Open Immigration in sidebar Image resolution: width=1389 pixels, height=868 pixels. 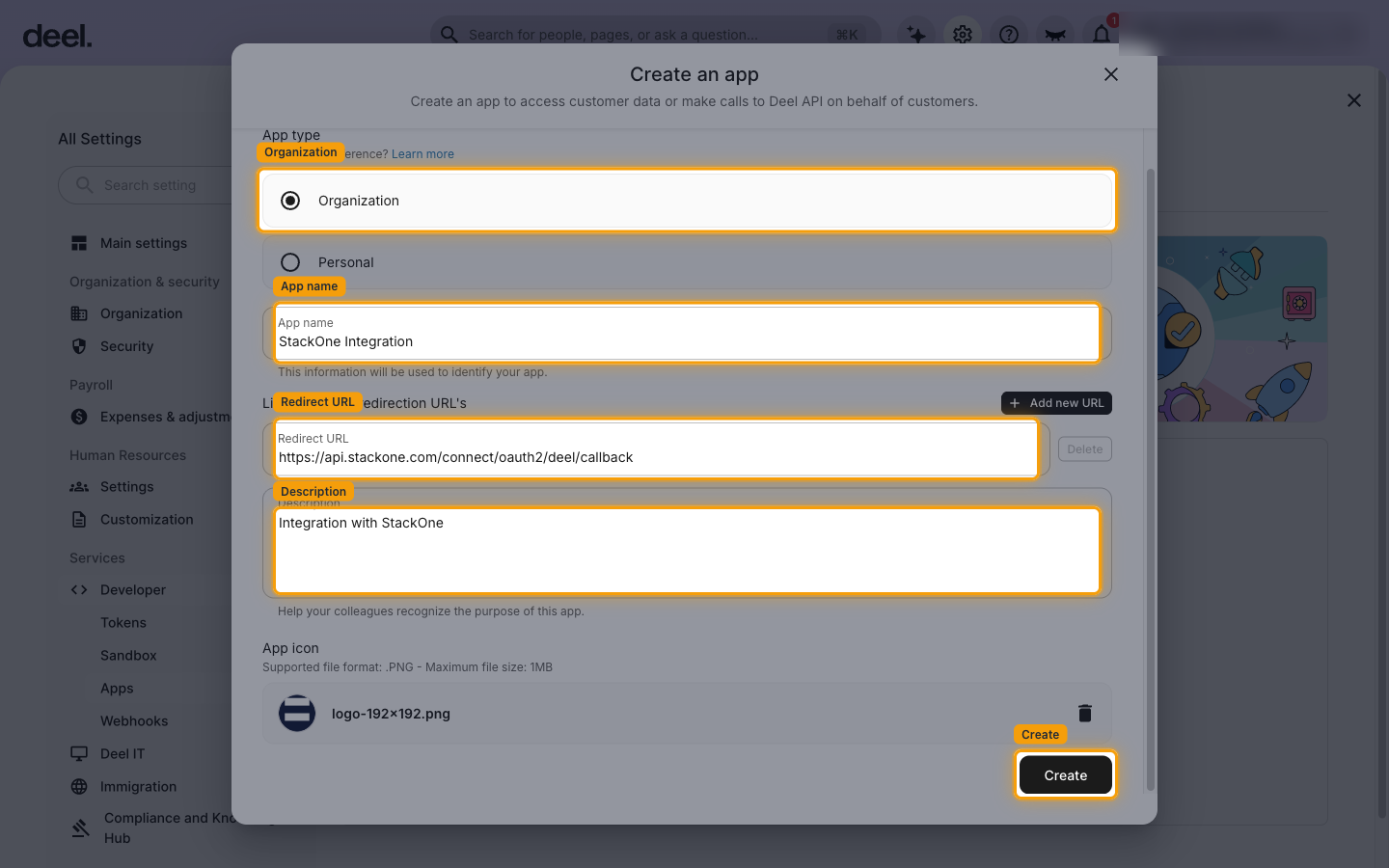click(138, 787)
